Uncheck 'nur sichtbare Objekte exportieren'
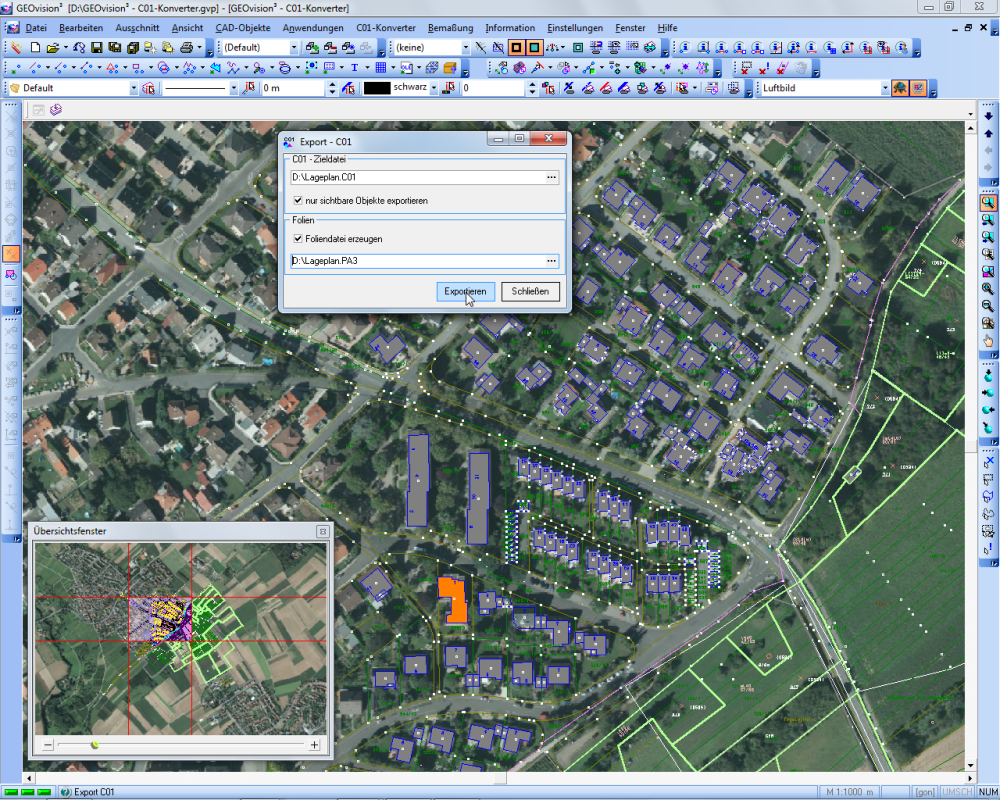 298,201
